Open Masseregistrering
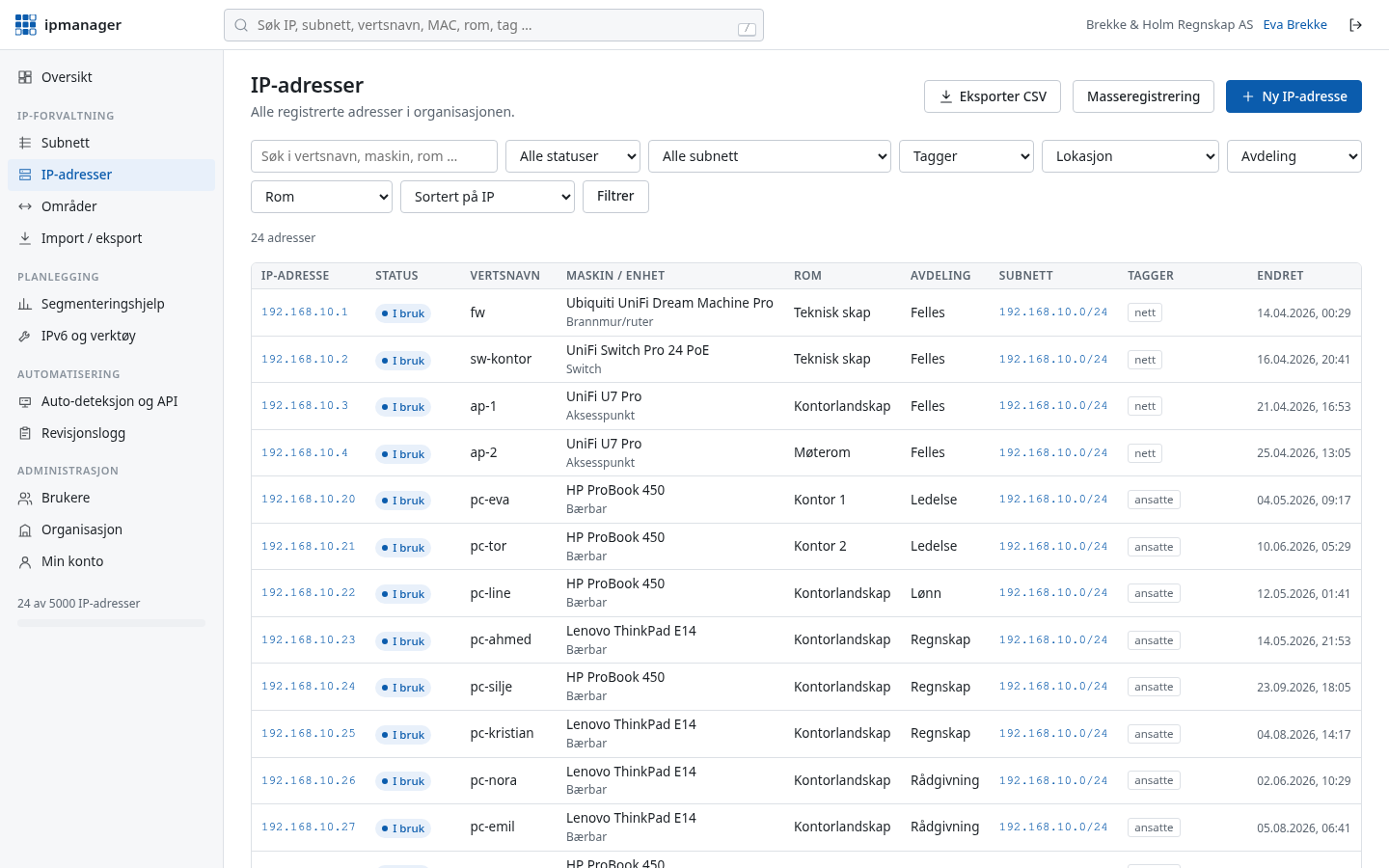Viewport: 1389px width, 868px height. (1143, 96)
